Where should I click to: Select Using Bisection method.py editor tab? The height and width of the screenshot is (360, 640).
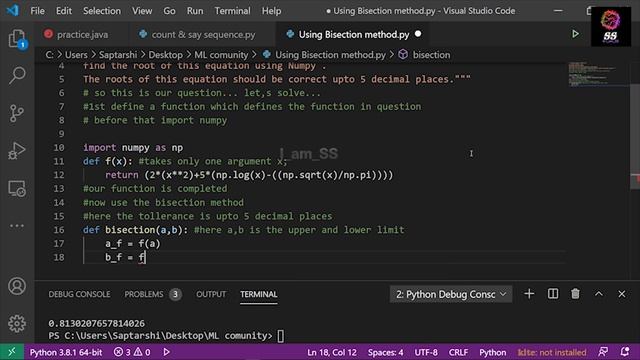[353, 35]
